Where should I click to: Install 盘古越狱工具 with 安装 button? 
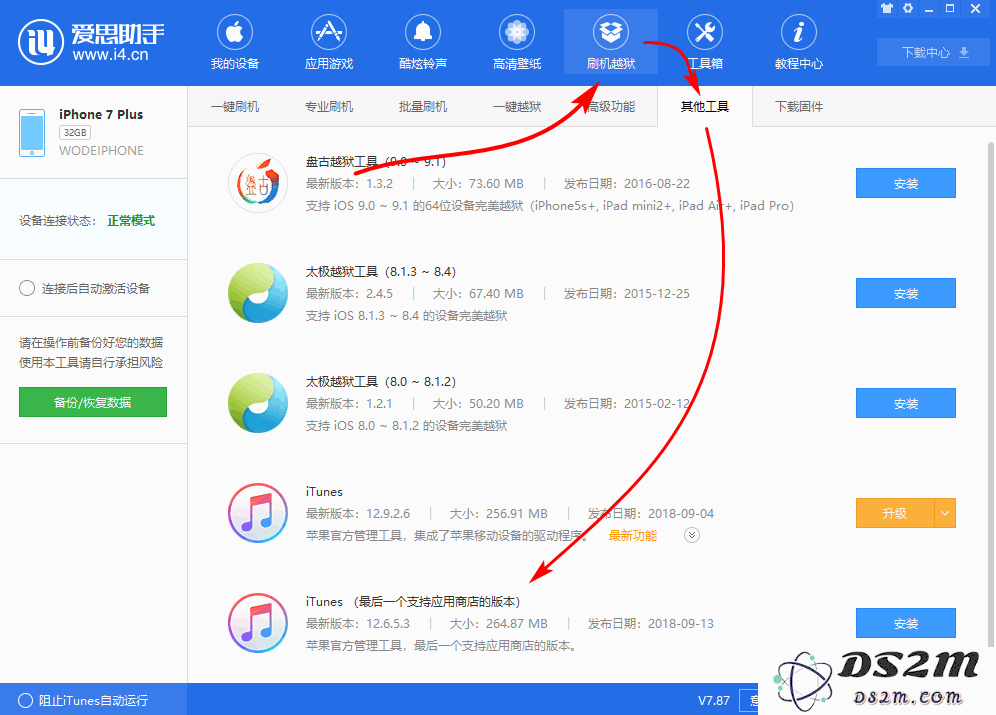pos(906,183)
